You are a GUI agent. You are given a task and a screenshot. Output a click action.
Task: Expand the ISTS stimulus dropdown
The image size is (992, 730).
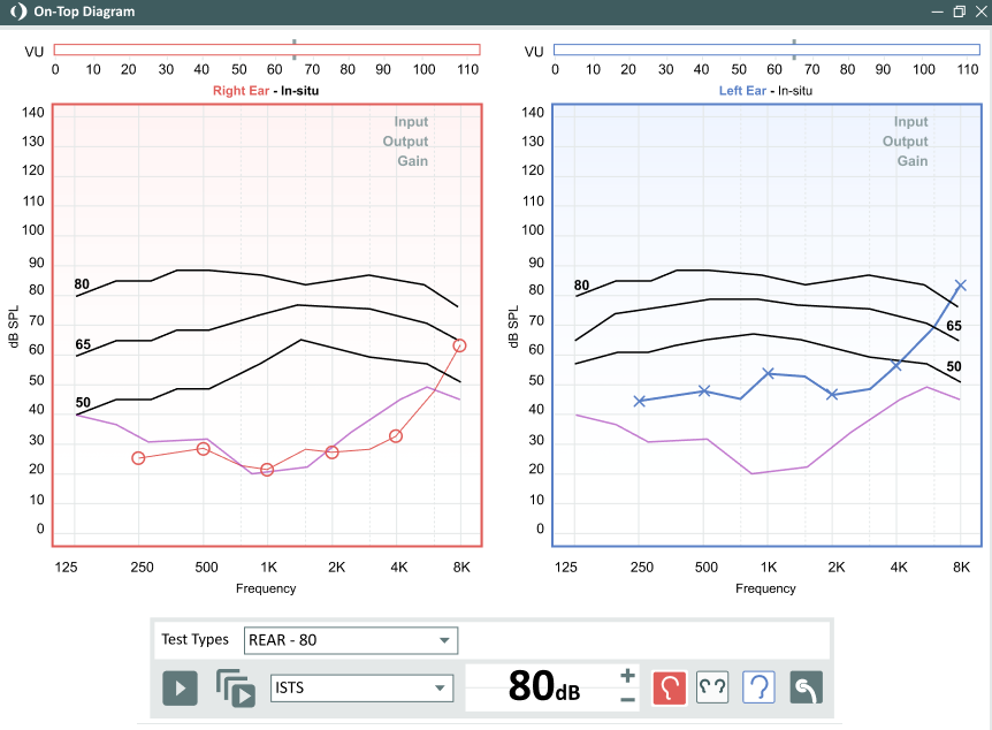pyautogui.click(x=362, y=688)
